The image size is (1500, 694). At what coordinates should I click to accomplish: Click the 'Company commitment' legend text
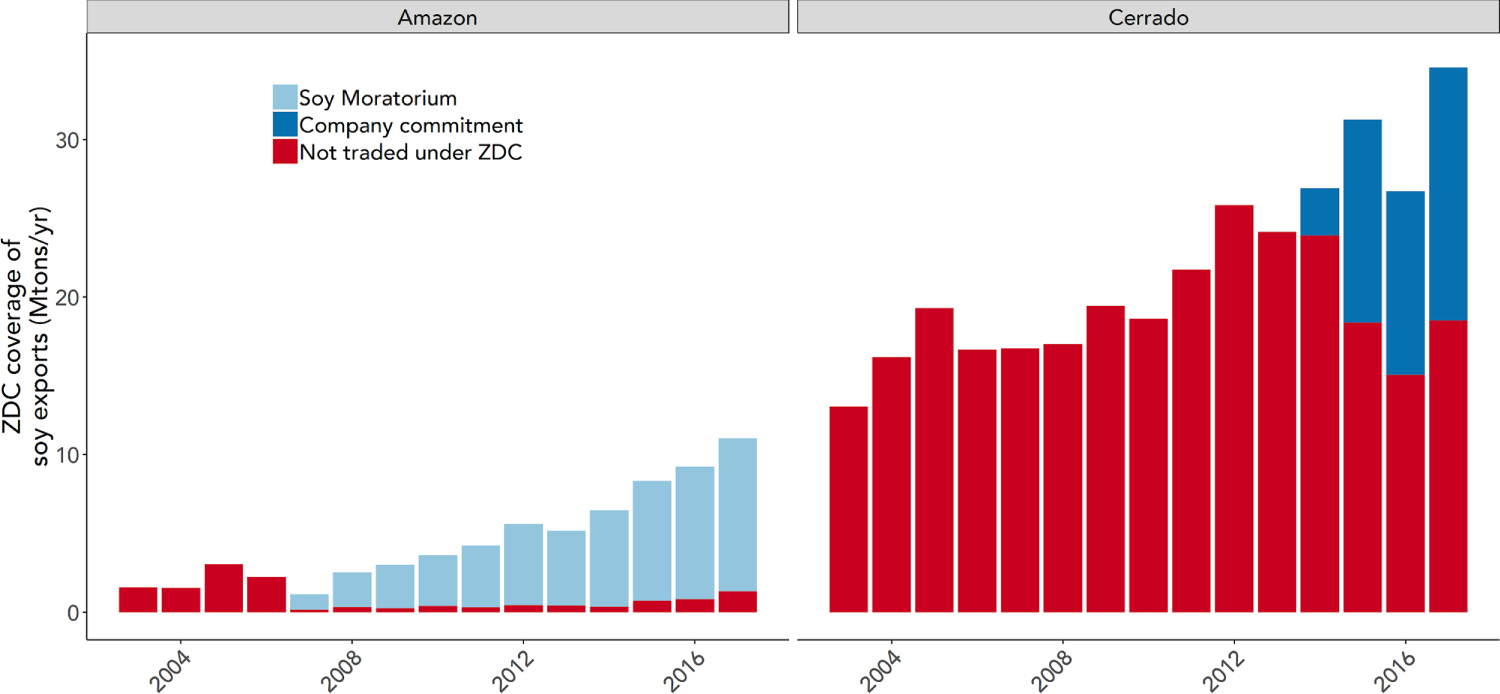point(411,125)
